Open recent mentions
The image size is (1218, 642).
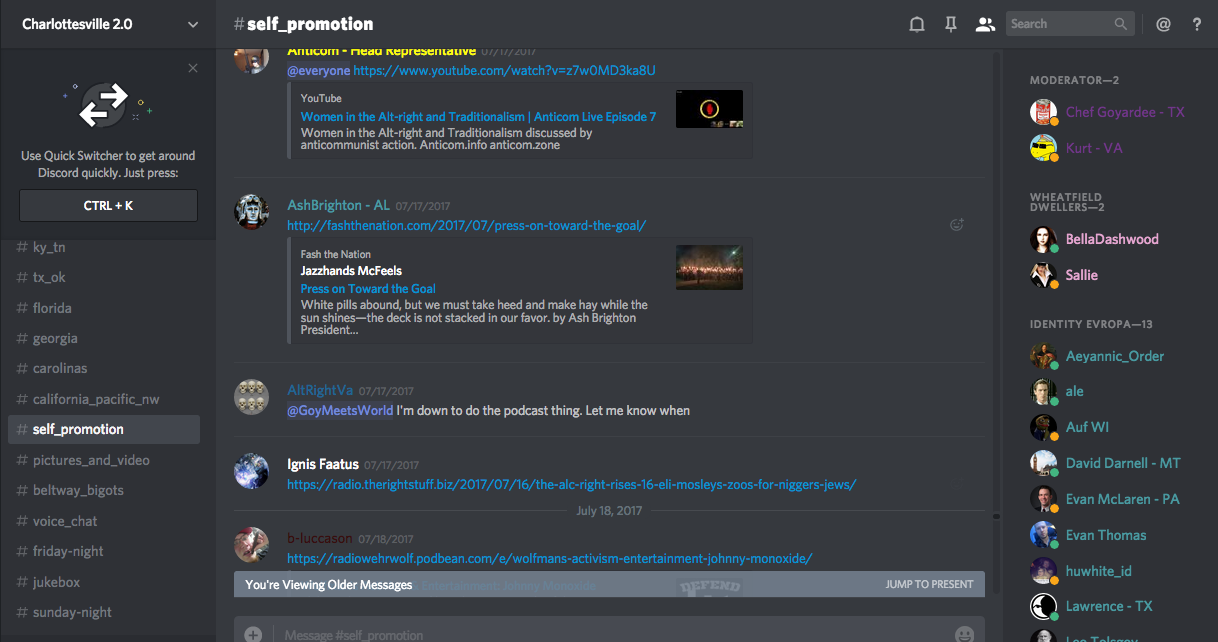click(x=1163, y=25)
